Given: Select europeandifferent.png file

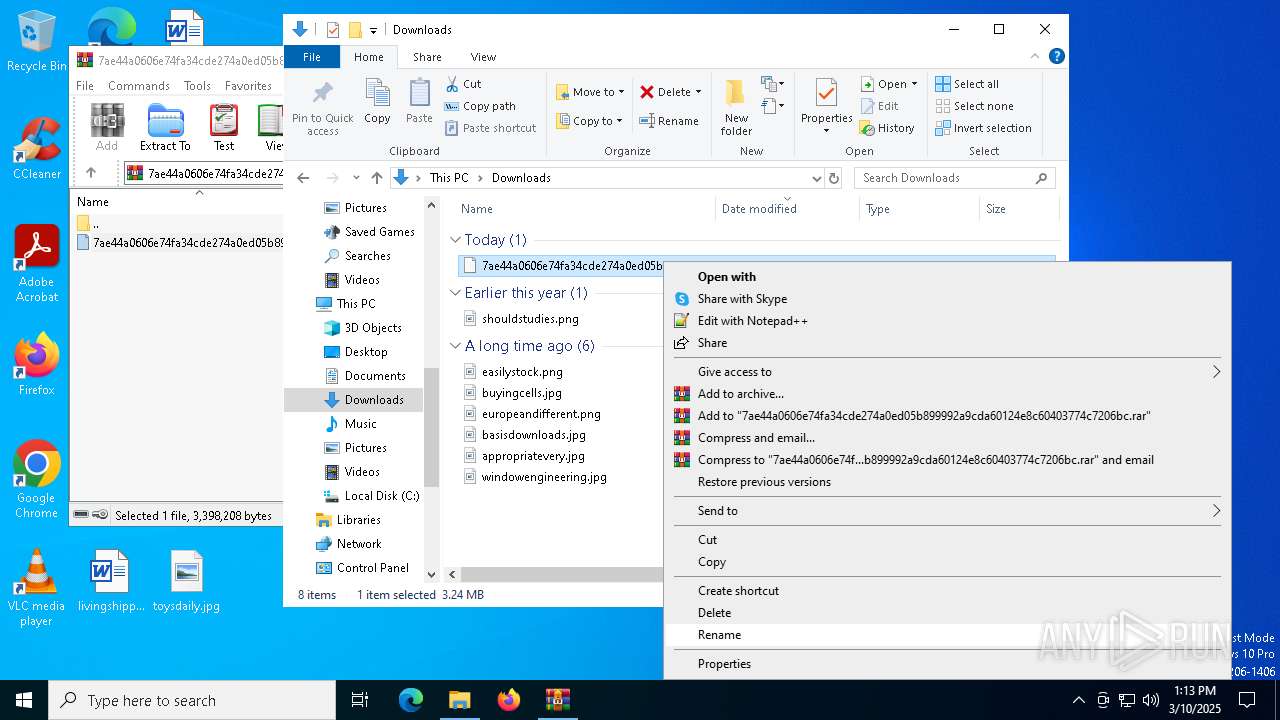Looking at the screenshot, I should click(x=541, y=414).
